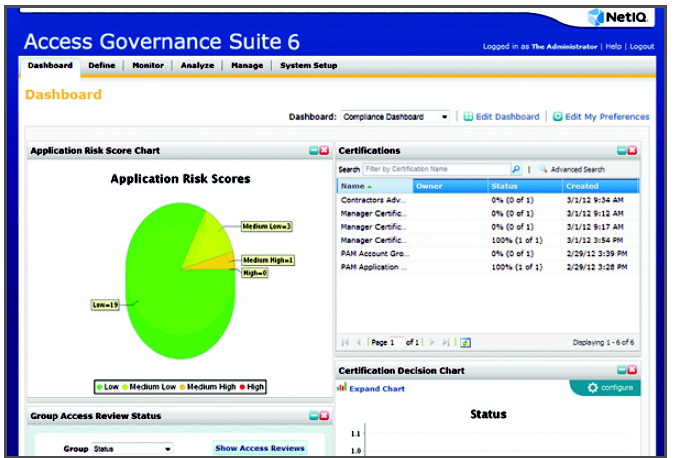Open the System Setup tab
Screen dimensions: 677x458
click(309, 66)
